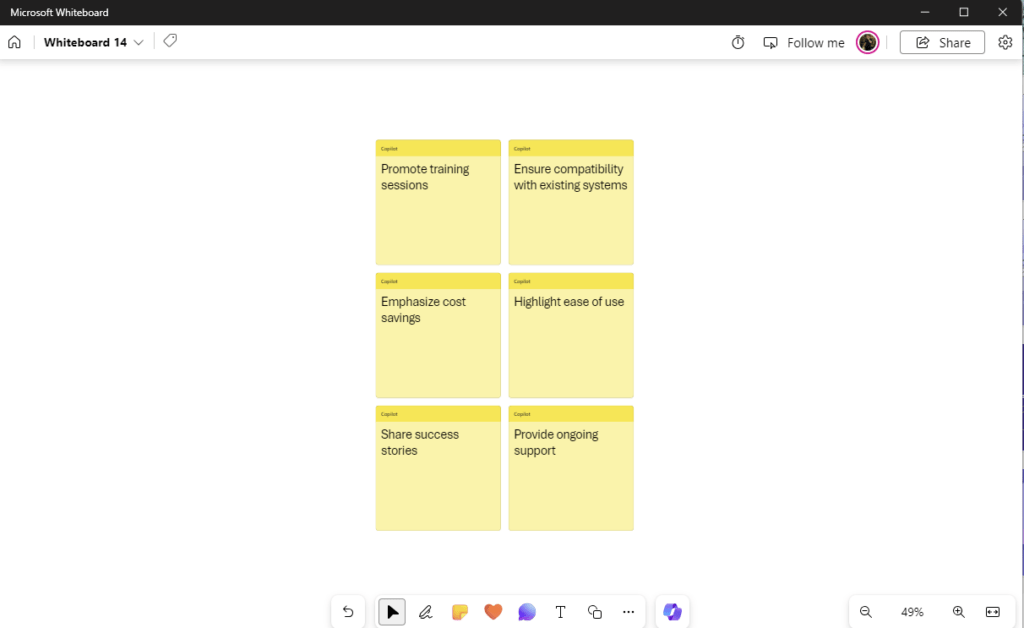Viewport: 1024px width, 628px height.
Task: Open the Shapes tool
Action: click(x=594, y=612)
